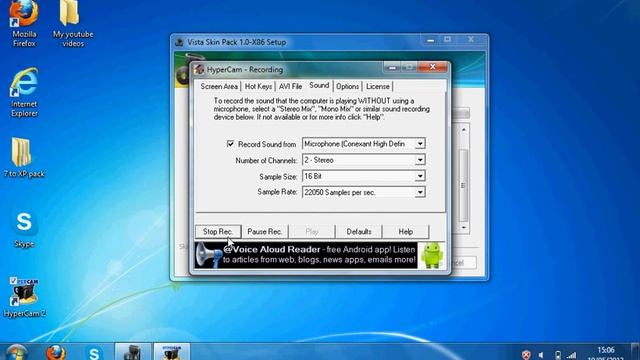Click the Stop Rec. button
The image size is (640, 360).
tap(218, 231)
